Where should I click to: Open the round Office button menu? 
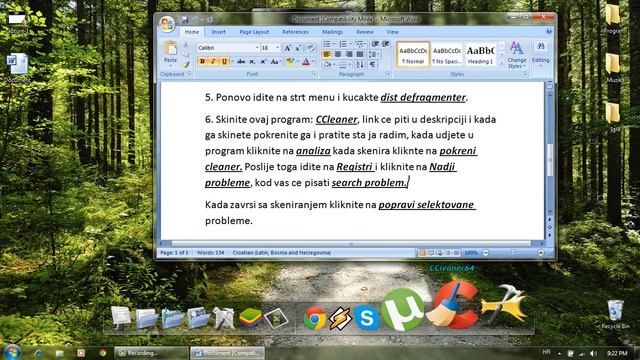coord(167,24)
